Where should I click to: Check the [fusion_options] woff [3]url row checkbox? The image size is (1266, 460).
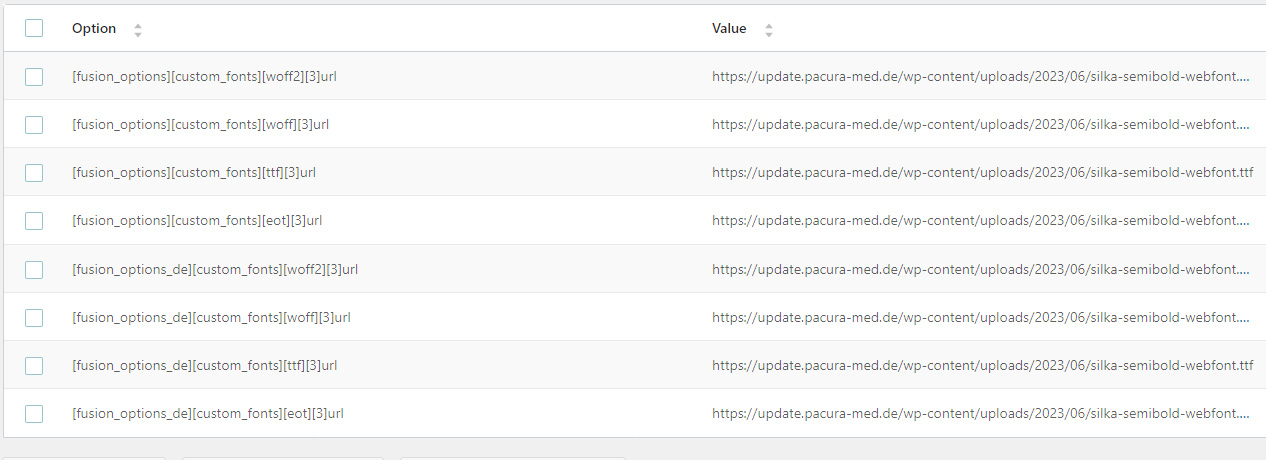(x=34, y=124)
